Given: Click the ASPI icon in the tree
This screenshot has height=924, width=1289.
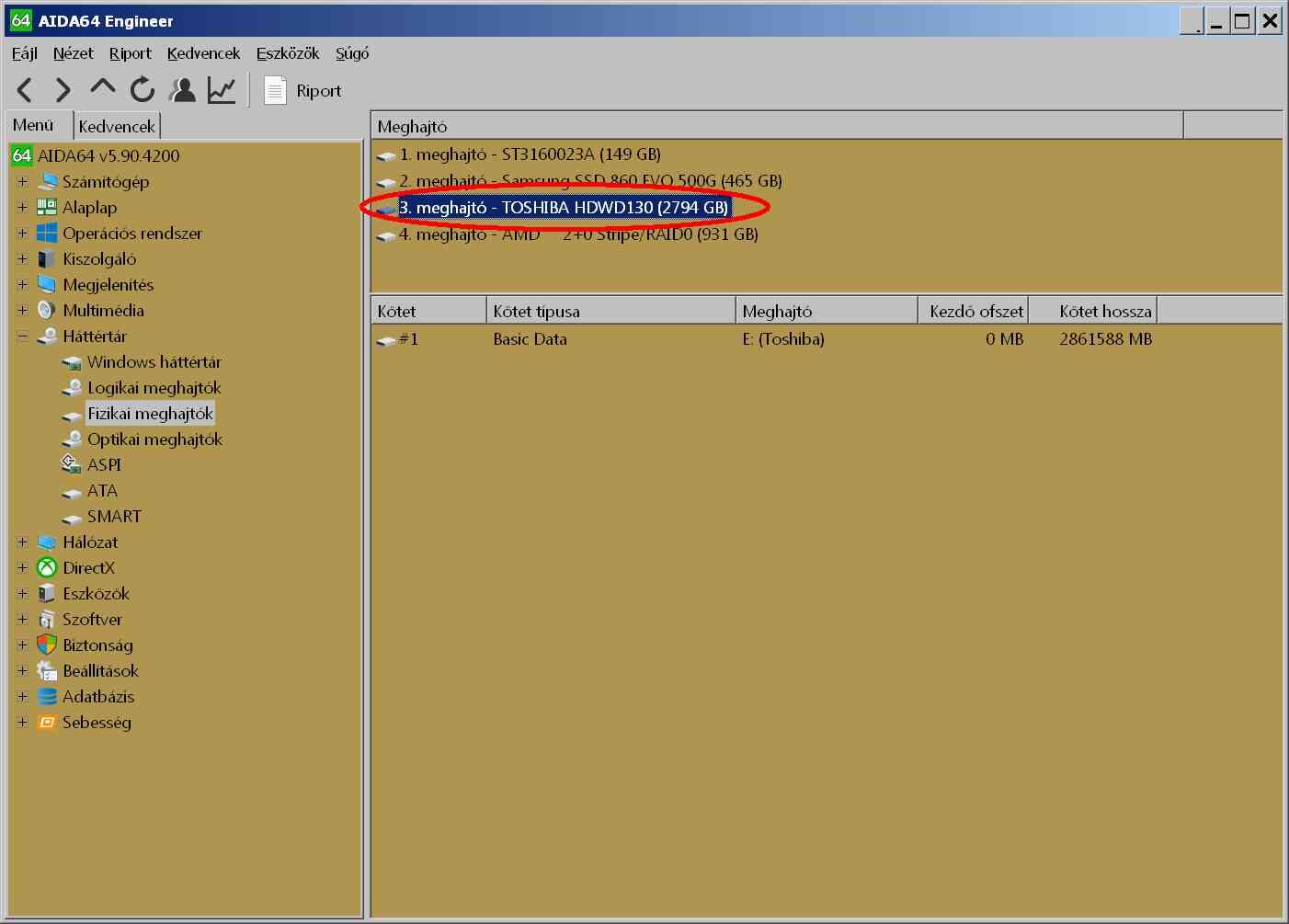Looking at the screenshot, I should (71, 464).
